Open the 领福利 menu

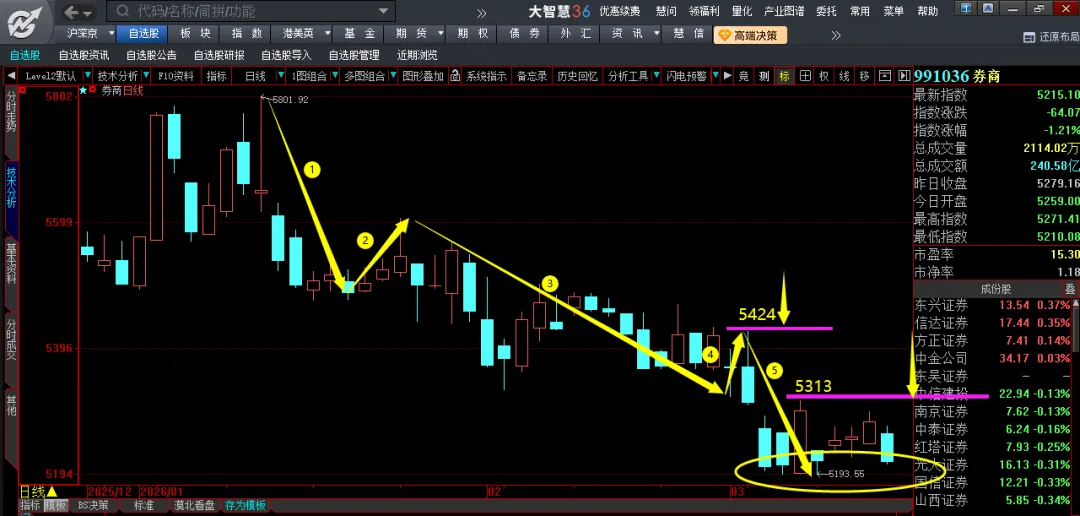click(704, 11)
